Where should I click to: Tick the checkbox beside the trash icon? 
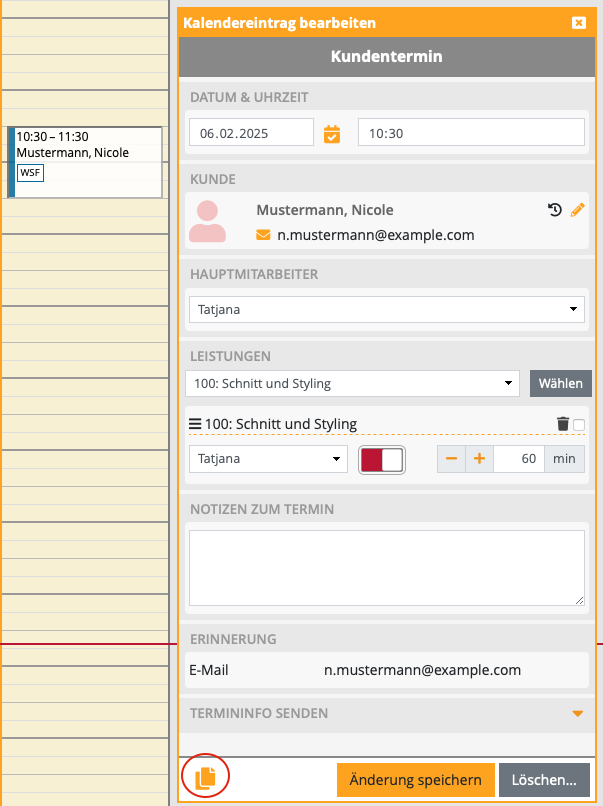tap(579, 425)
